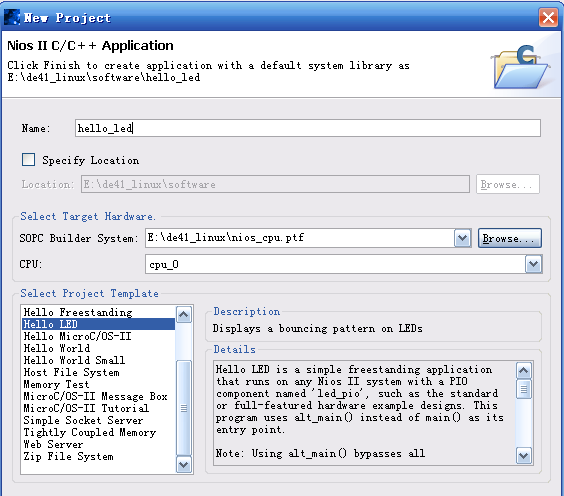This screenshot has width=564, height=496.
Task: Click template list scroll up arrow
Action: click(184, 315)
